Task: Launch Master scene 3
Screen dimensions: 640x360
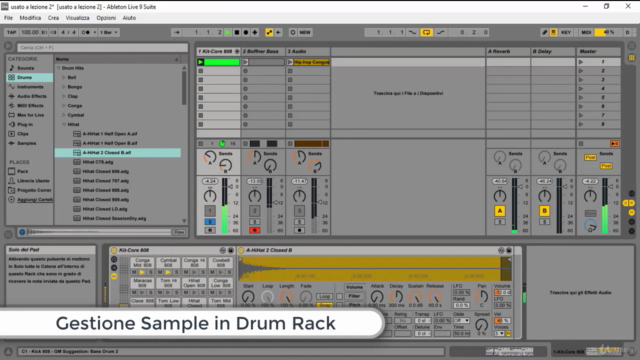Action: [x=581, y=80]
